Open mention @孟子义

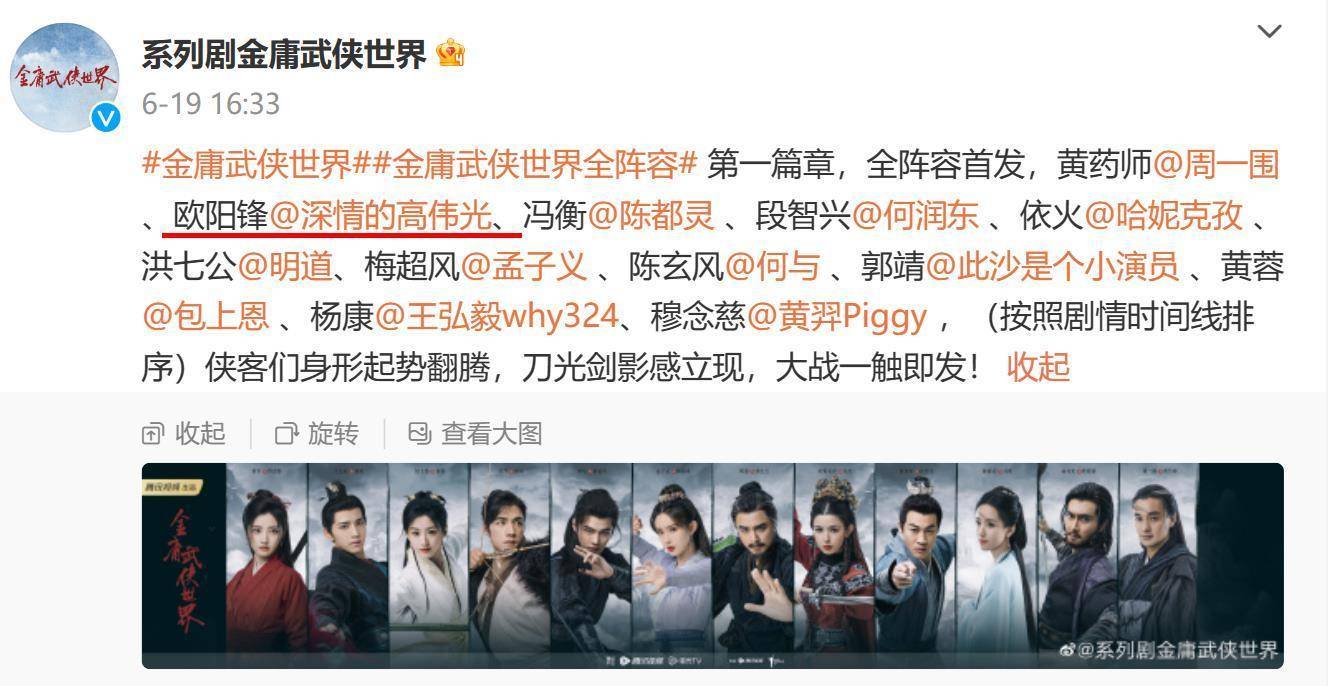pos(523,266)
